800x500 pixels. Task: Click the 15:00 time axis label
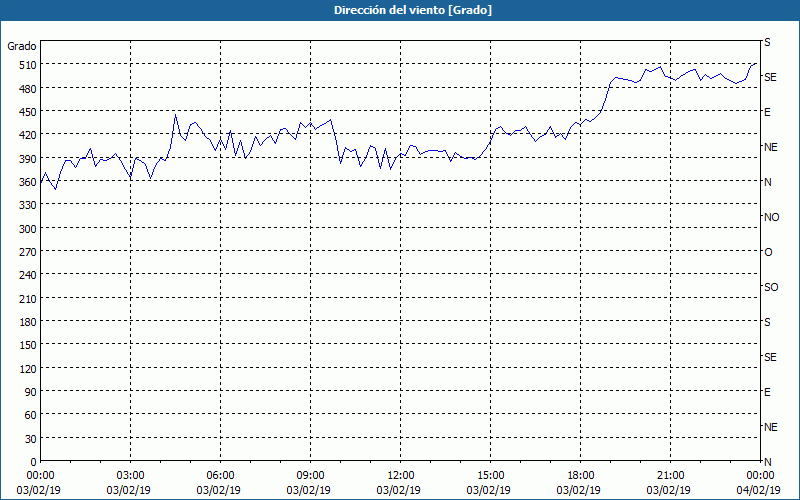tap(490, 476)
